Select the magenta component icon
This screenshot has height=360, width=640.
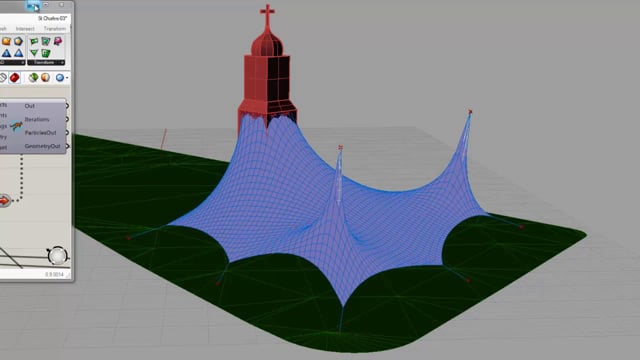(58, 41)
